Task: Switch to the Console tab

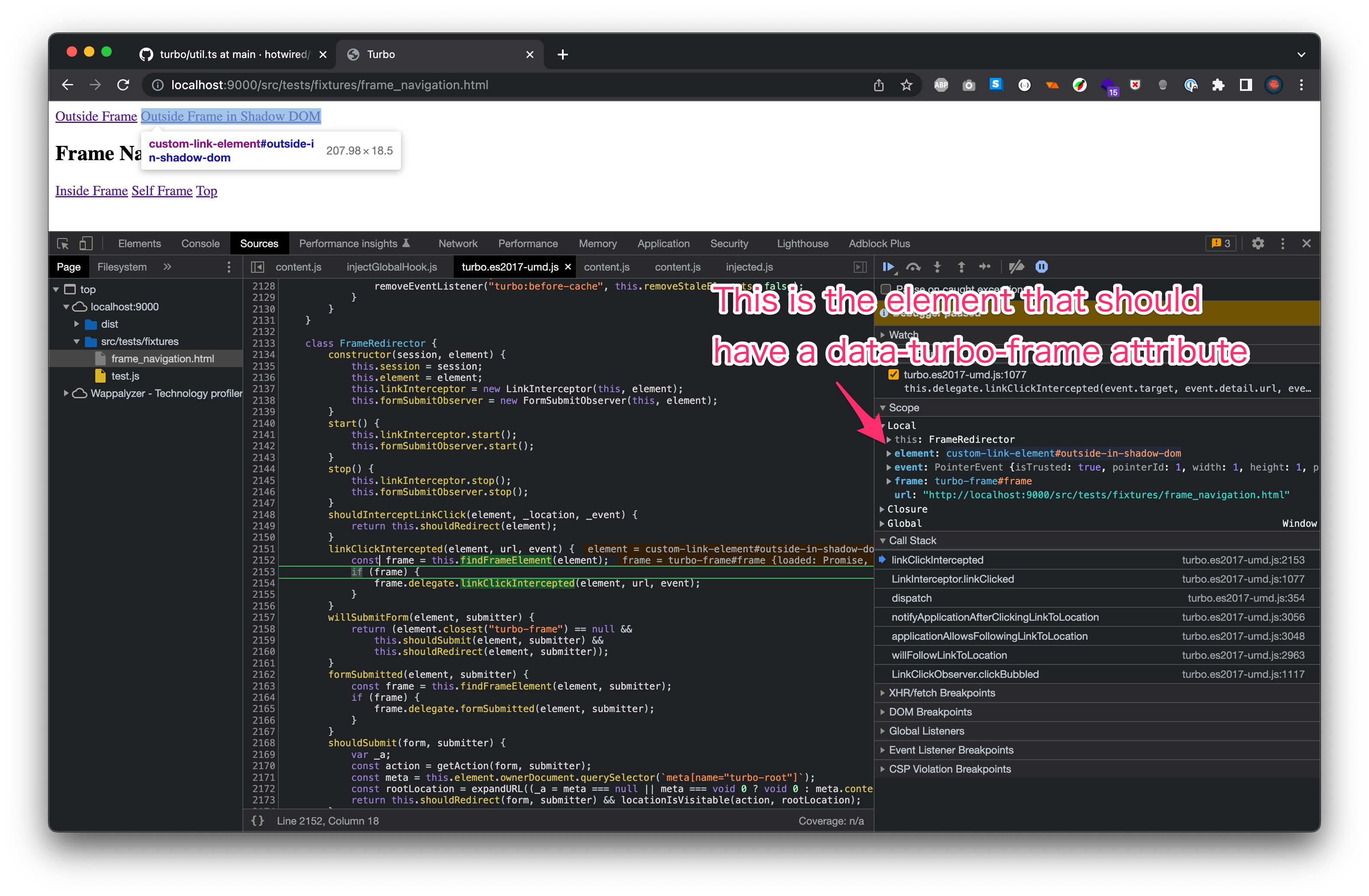Action: pos(200,244)
